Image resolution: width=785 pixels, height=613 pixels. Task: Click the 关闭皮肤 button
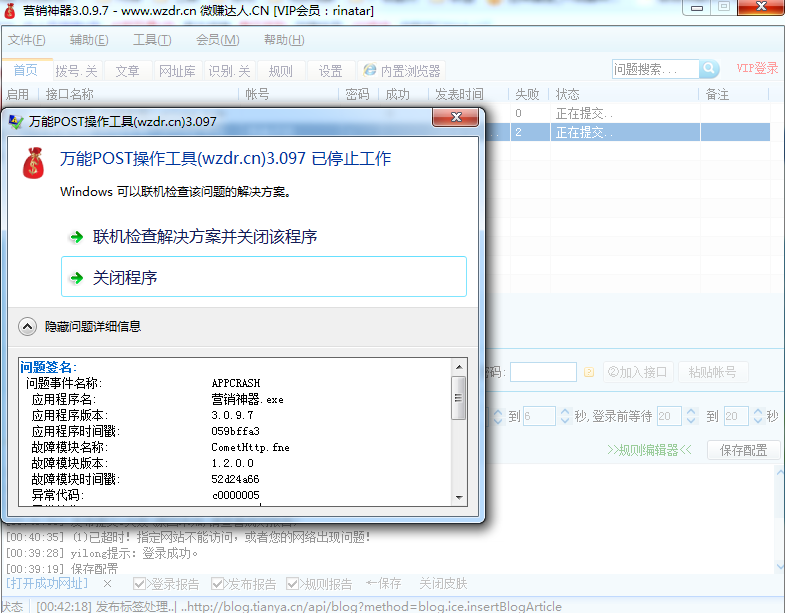(x=443, y=583)
